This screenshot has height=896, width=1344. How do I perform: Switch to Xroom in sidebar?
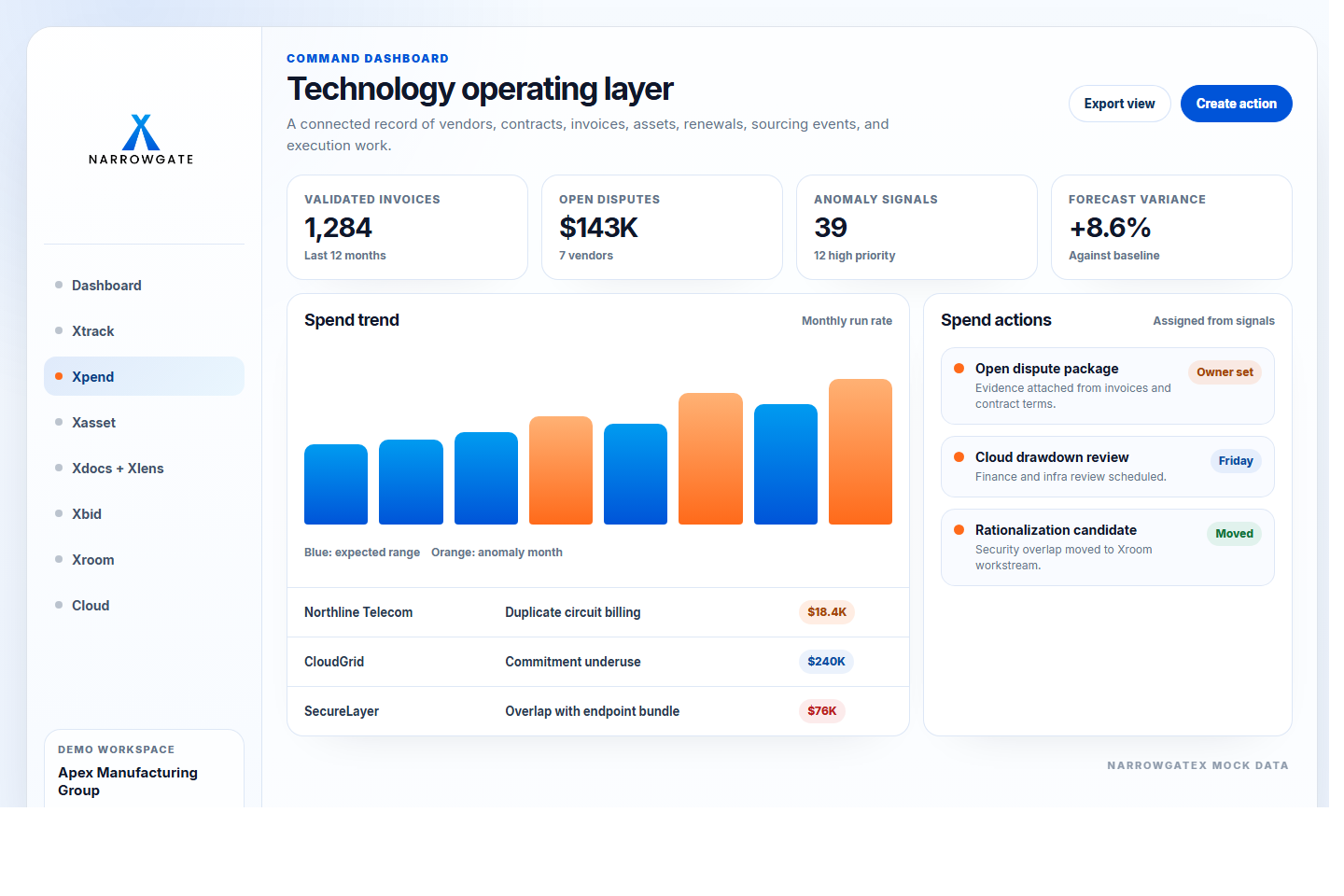144,560
